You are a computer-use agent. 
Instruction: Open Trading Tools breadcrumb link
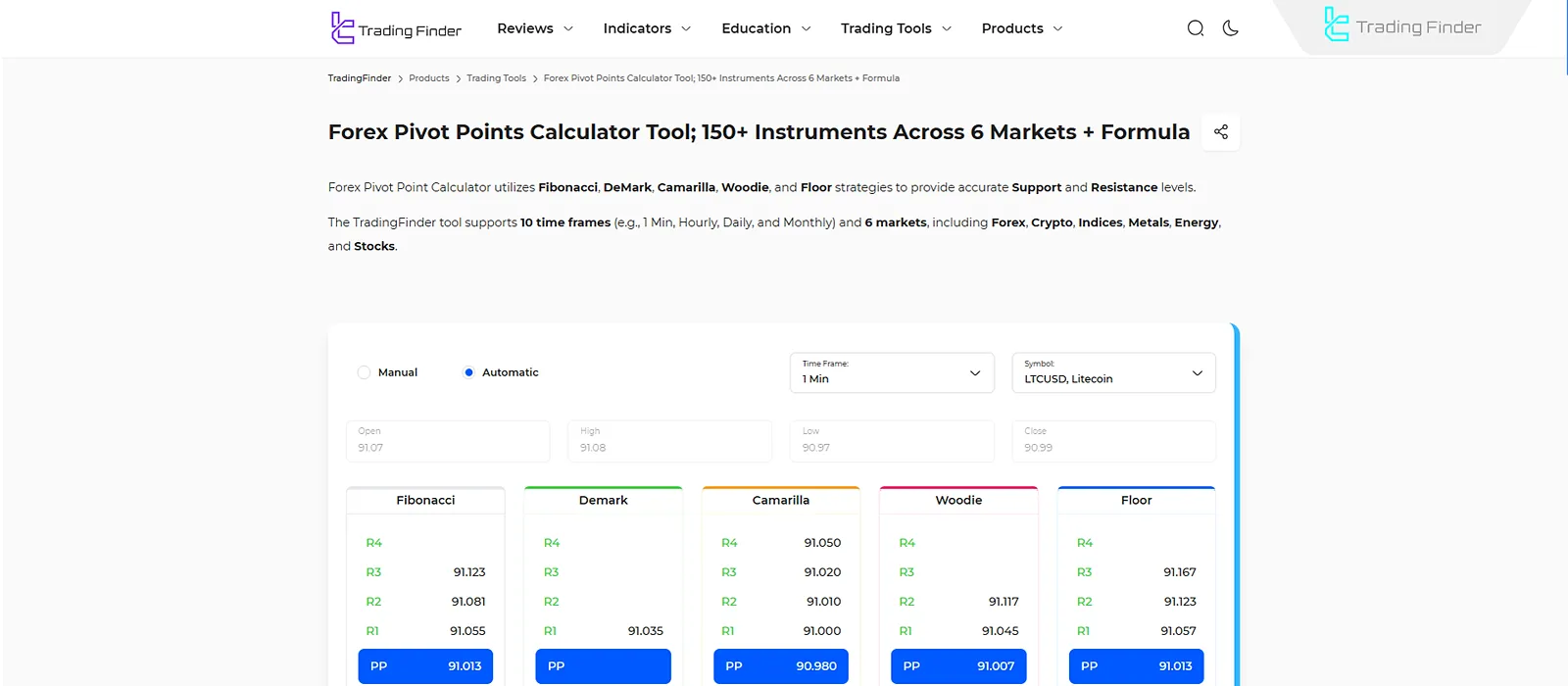click(496, 78)
